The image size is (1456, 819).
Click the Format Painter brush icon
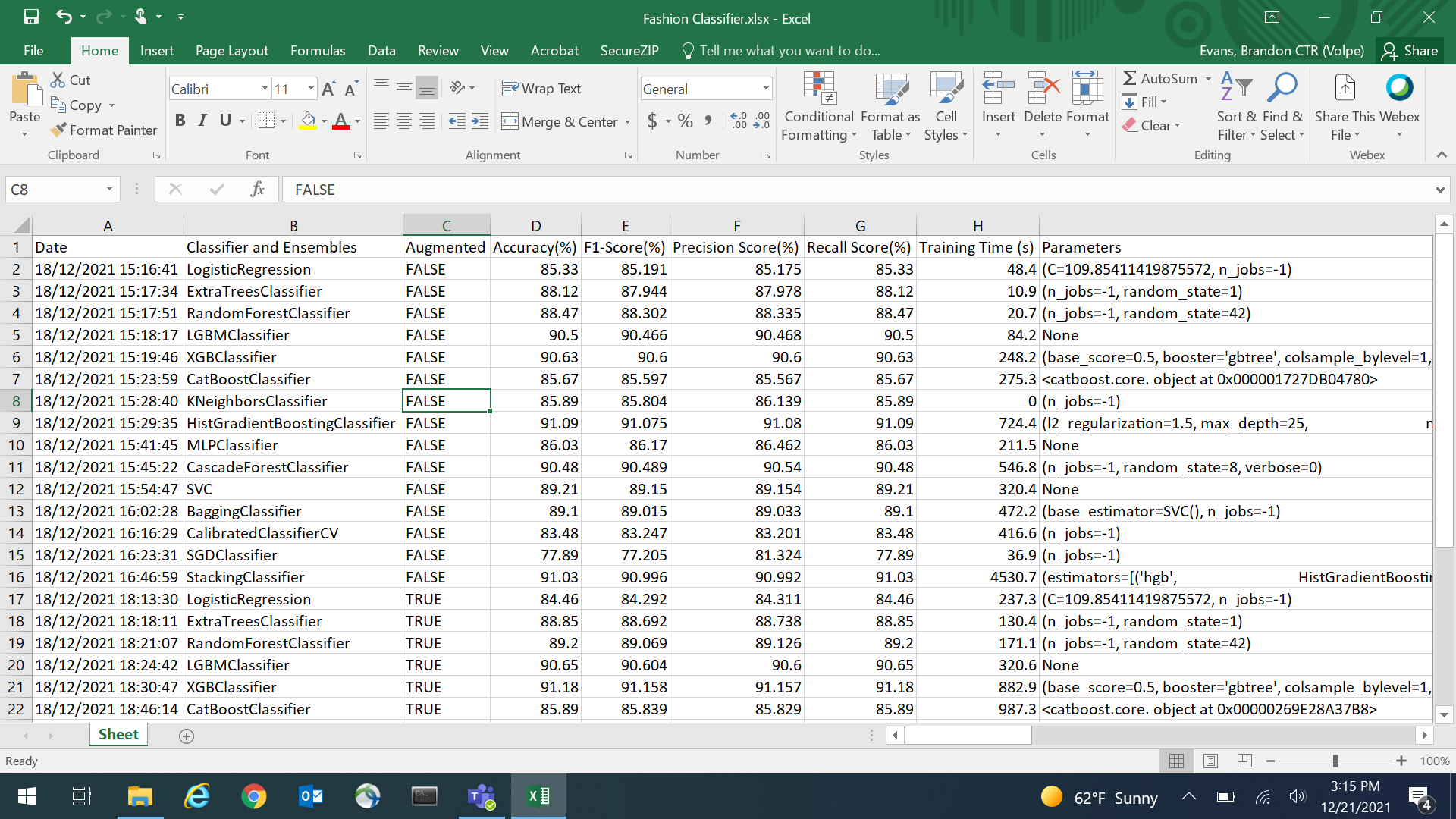[x=58, y=130]
